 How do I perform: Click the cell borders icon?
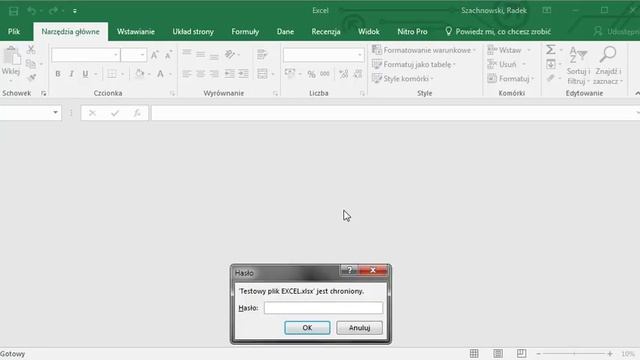[x=111, y=74]
